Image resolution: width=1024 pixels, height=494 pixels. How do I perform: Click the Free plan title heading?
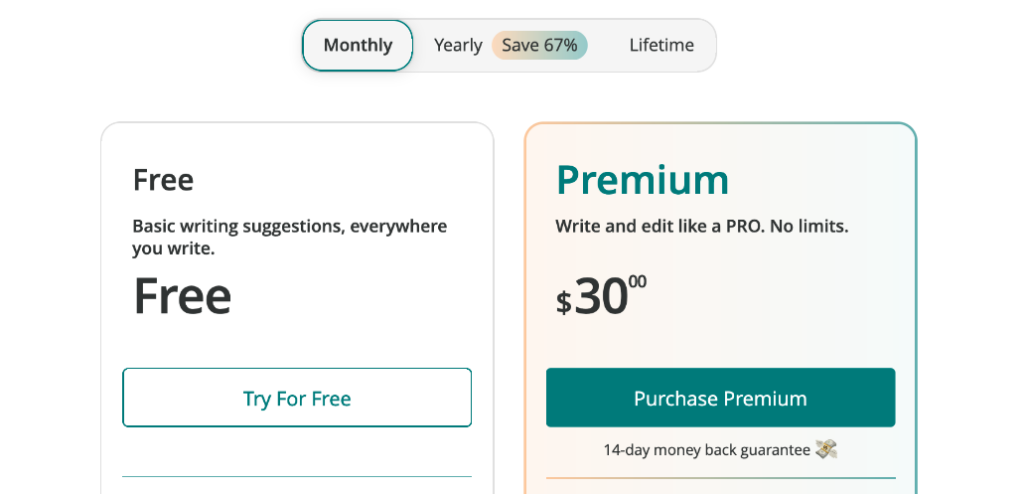click(163, 180)
